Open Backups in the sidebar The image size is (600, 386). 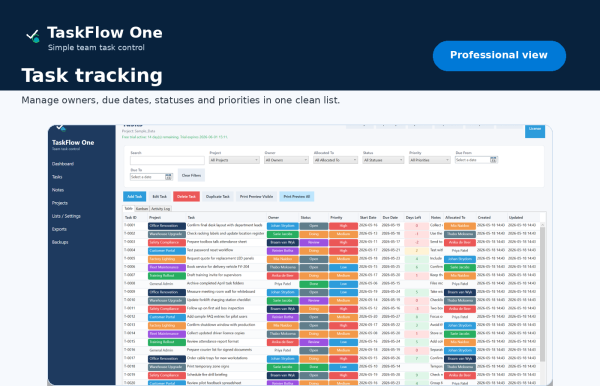click(x=60, y=242)
